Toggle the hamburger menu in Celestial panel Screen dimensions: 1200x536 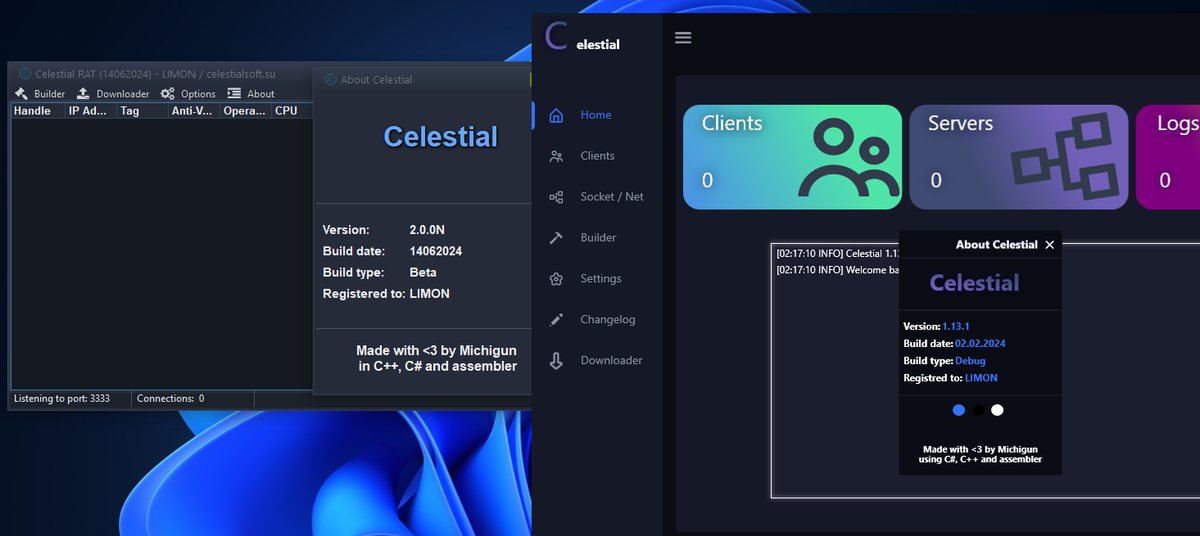(x=683, y=37)
